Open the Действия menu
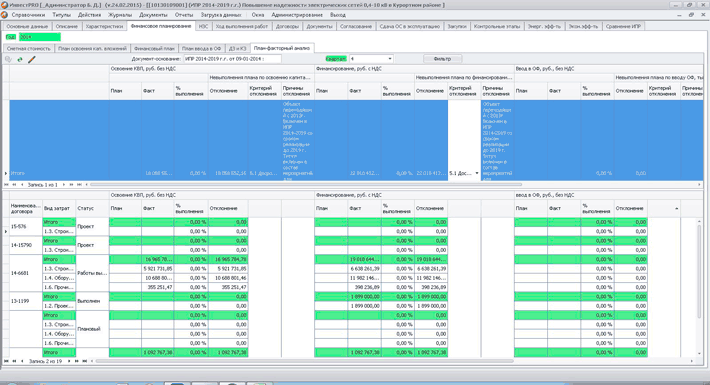710x385 pixels. (89, 15)
